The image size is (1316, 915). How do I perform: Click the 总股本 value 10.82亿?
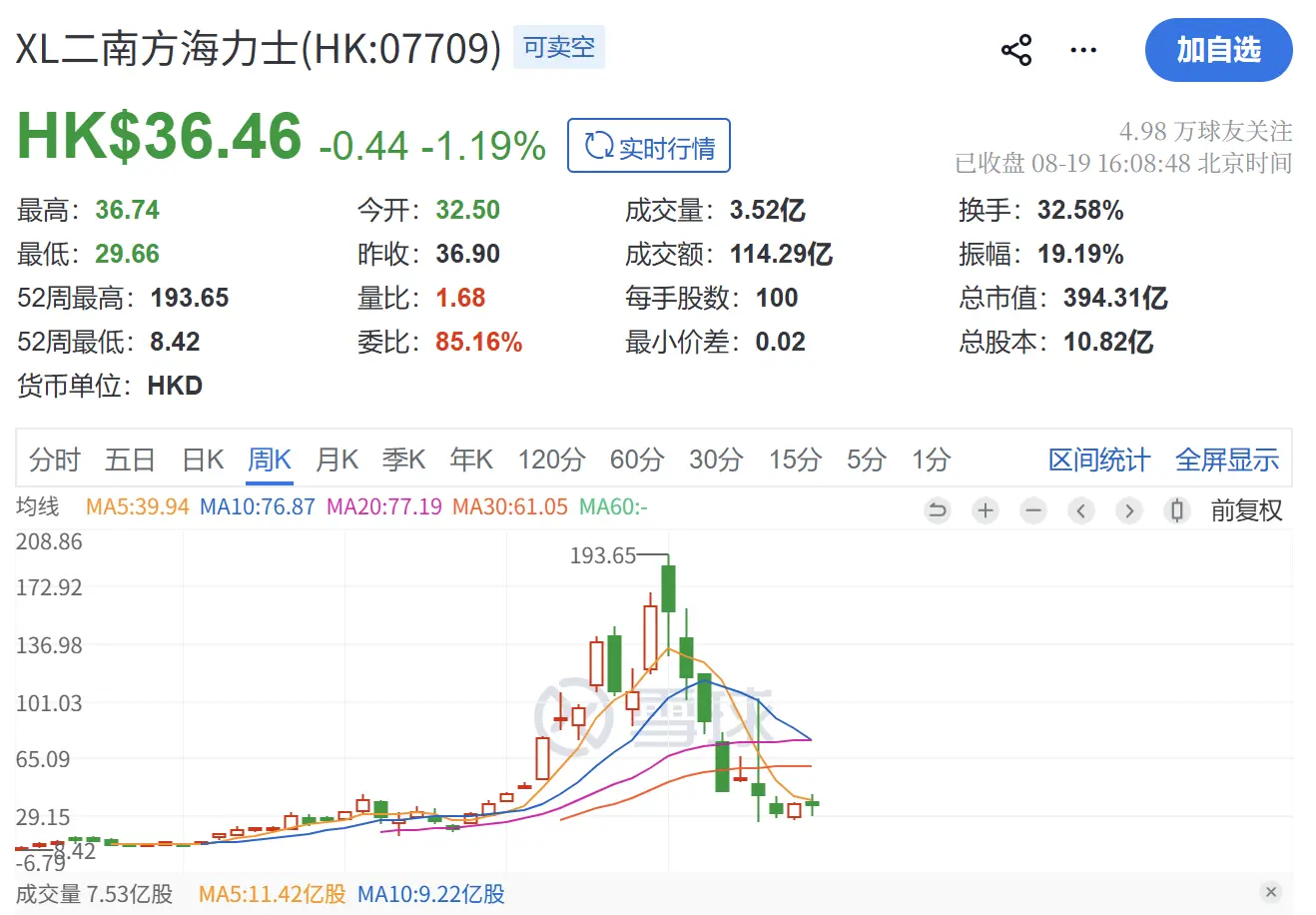coord(1108,342)
